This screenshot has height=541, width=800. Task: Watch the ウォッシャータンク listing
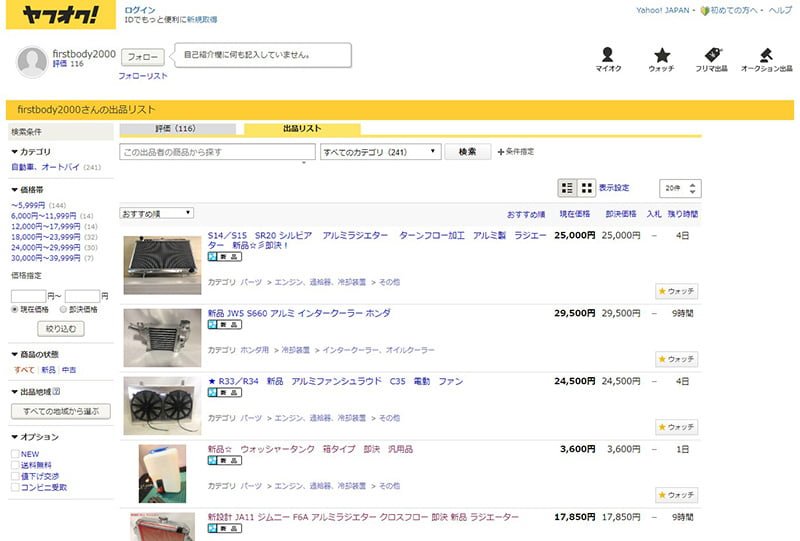click(677, 495)
